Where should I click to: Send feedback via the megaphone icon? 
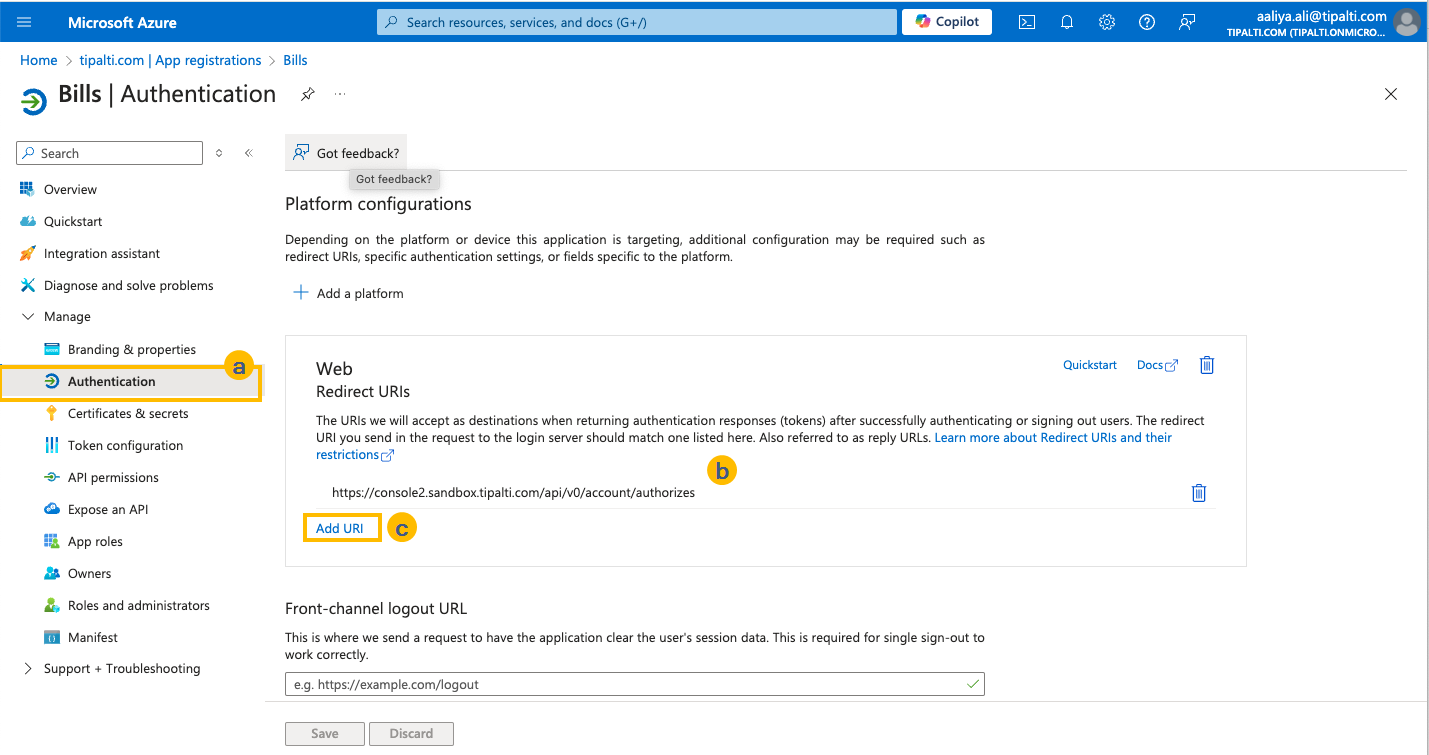pyautogui.click(x=1186, y=21)
